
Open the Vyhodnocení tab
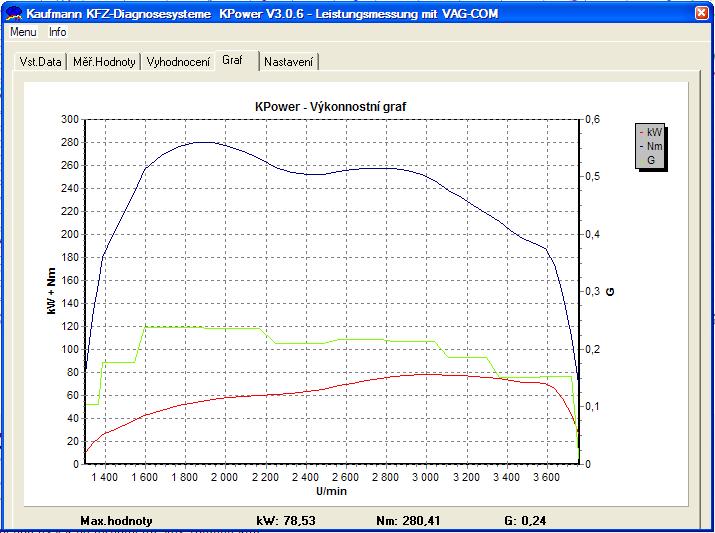pyautogui.click(x=178, y=62)
